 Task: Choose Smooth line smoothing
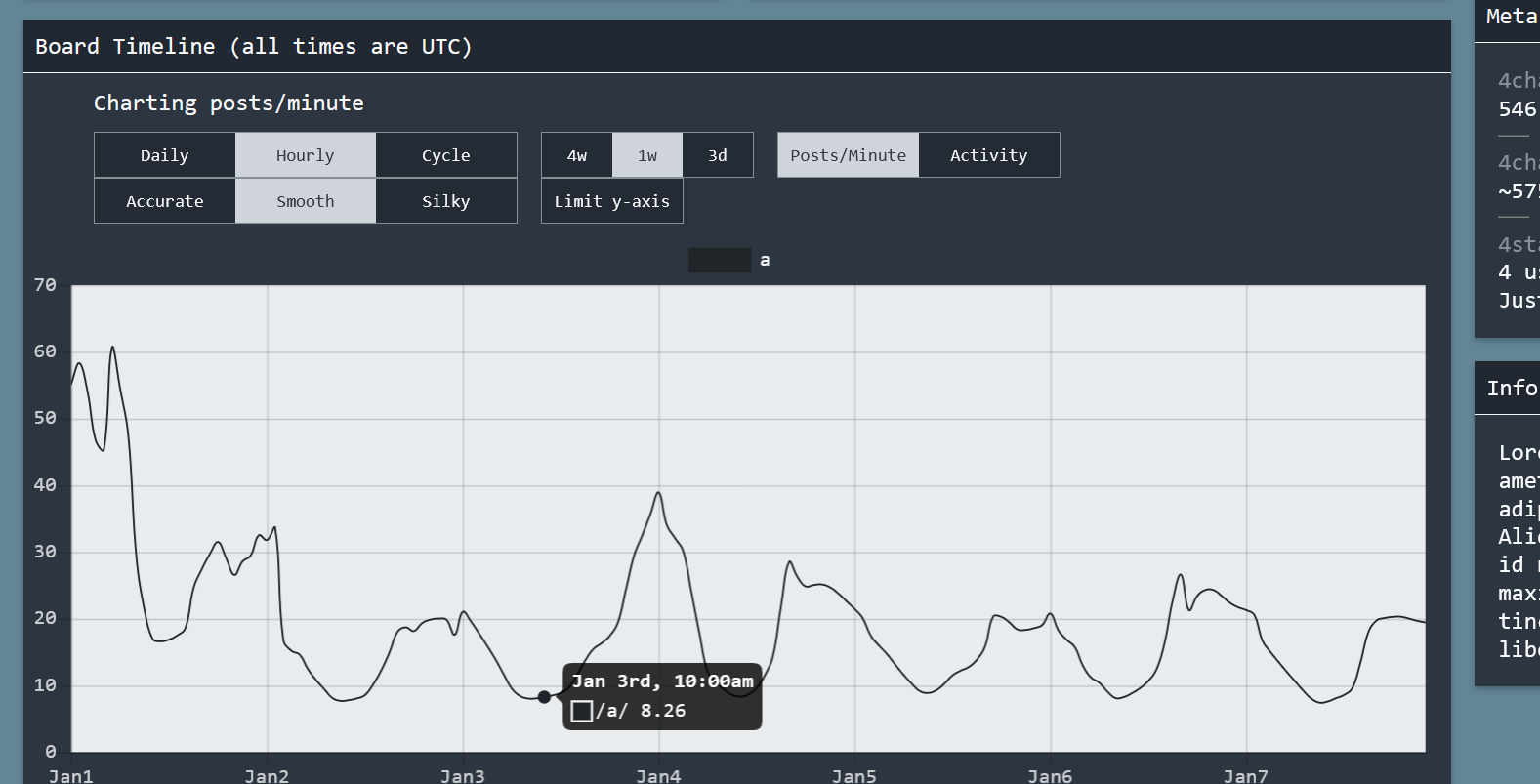(306, 201)
